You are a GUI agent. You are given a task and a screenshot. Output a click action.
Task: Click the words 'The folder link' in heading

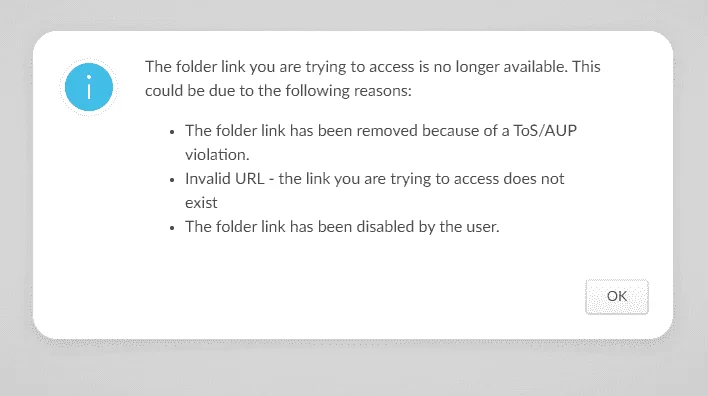(195, 67)
